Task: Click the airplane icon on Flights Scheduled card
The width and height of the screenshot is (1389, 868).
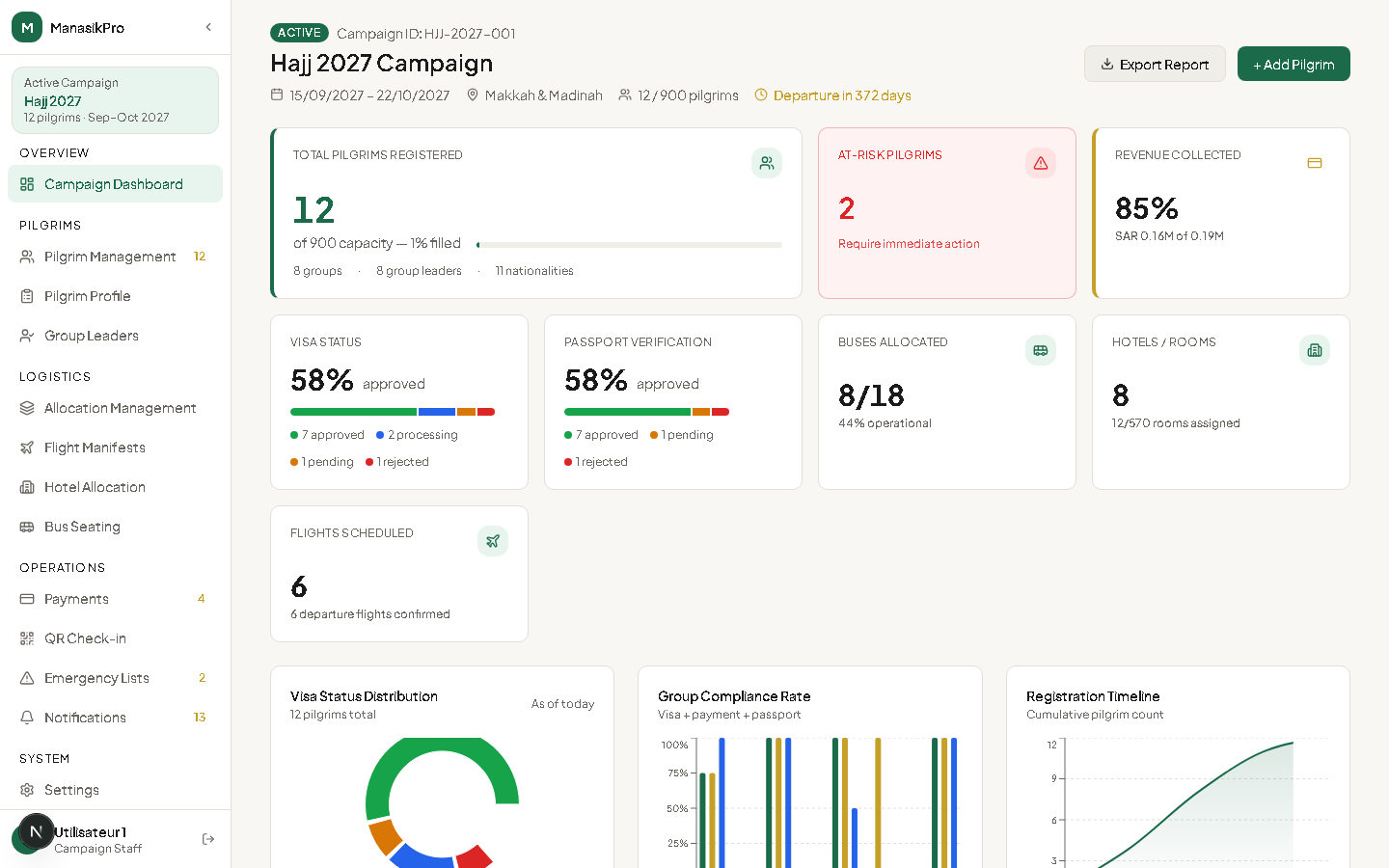Action: coord(493,541)
